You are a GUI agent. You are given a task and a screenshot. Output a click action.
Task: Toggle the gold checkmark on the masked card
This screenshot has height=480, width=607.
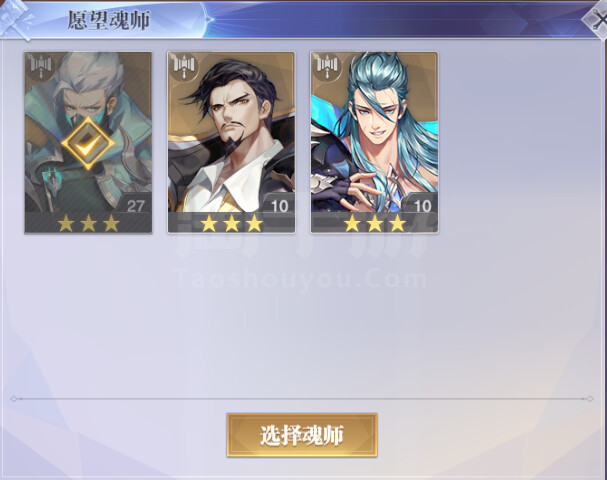click(88, 143)
